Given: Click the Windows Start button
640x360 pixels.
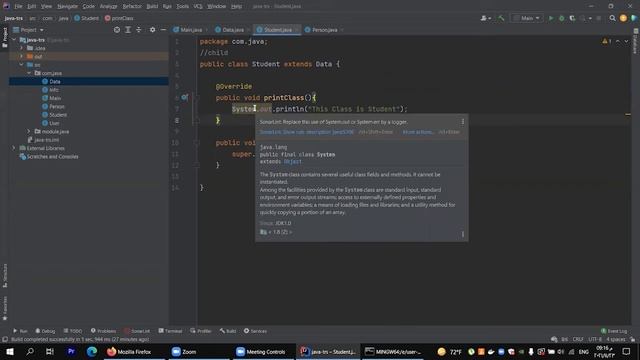Looking at the screenshot, I should [10, 351].
